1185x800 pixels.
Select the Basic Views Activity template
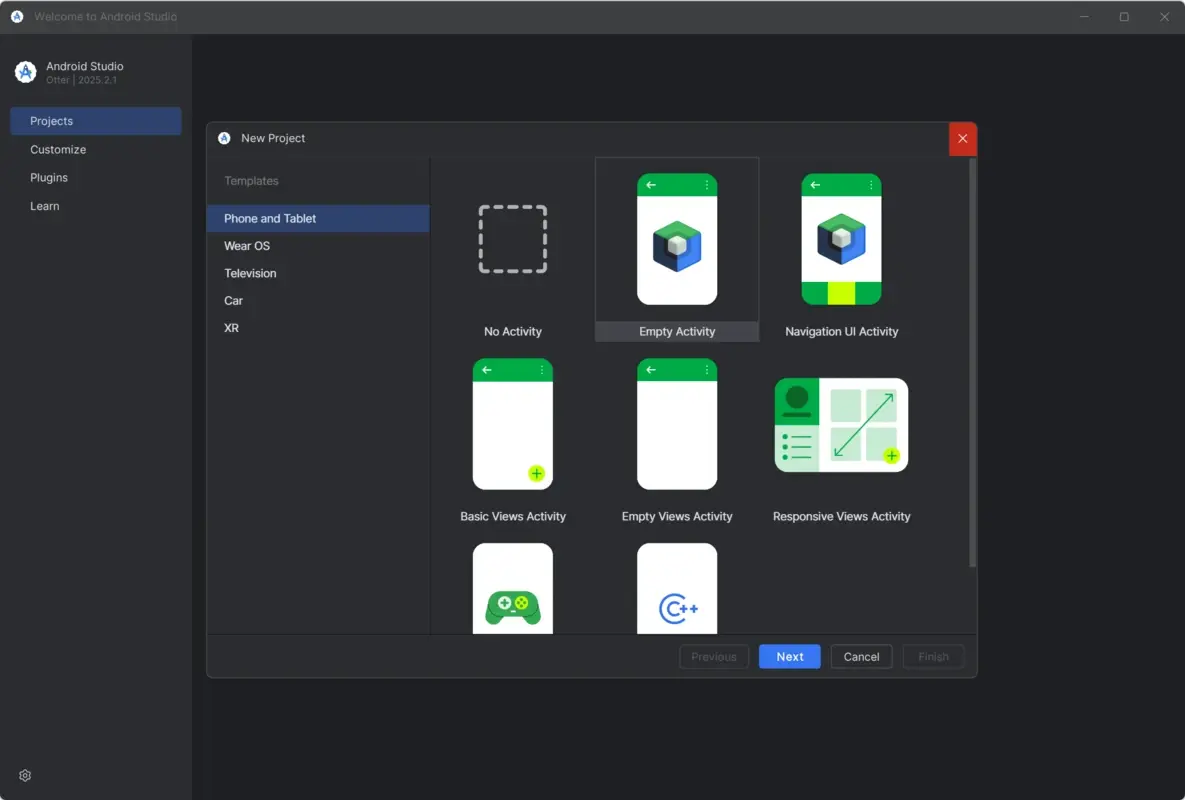pyautogui.click(x=512, y=424)
